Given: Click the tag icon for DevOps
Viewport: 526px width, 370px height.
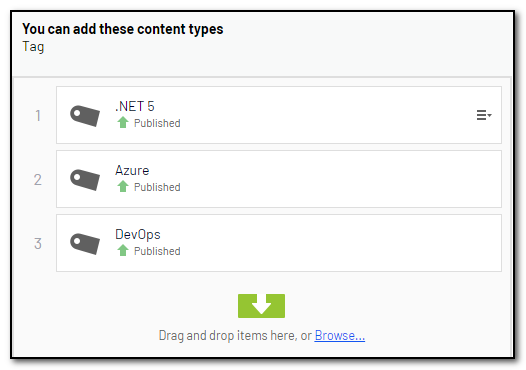Looking at the screenshot, I should pos(85,244).
